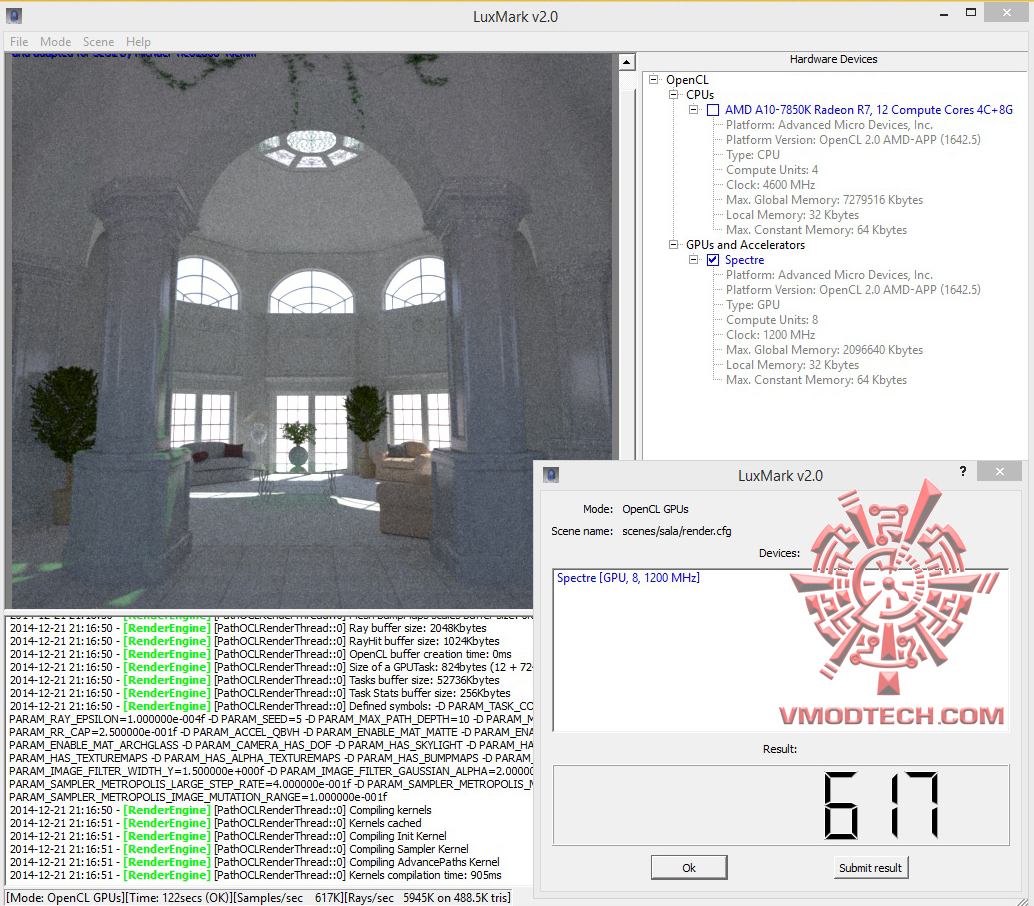Screen dimensions: 1034x906
Task: Select the Spectre label in hardware tree
Action: click(745, 260)
